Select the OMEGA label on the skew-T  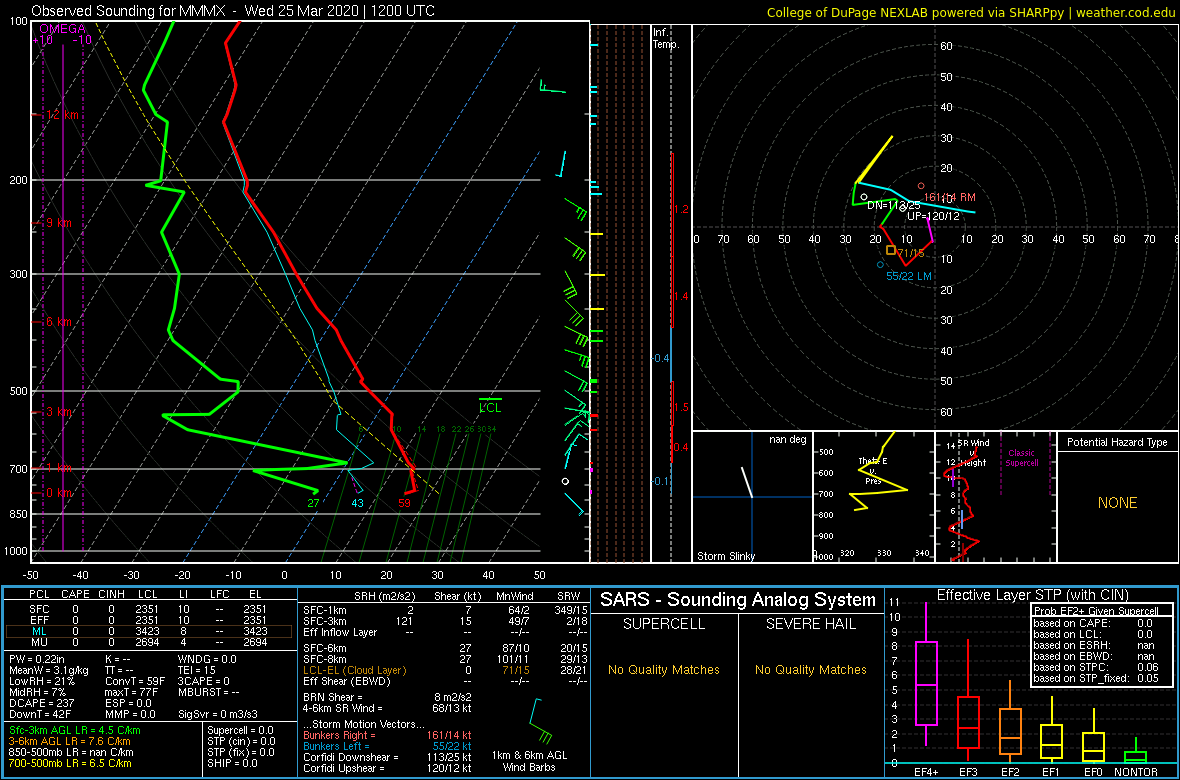pos(63,29)
